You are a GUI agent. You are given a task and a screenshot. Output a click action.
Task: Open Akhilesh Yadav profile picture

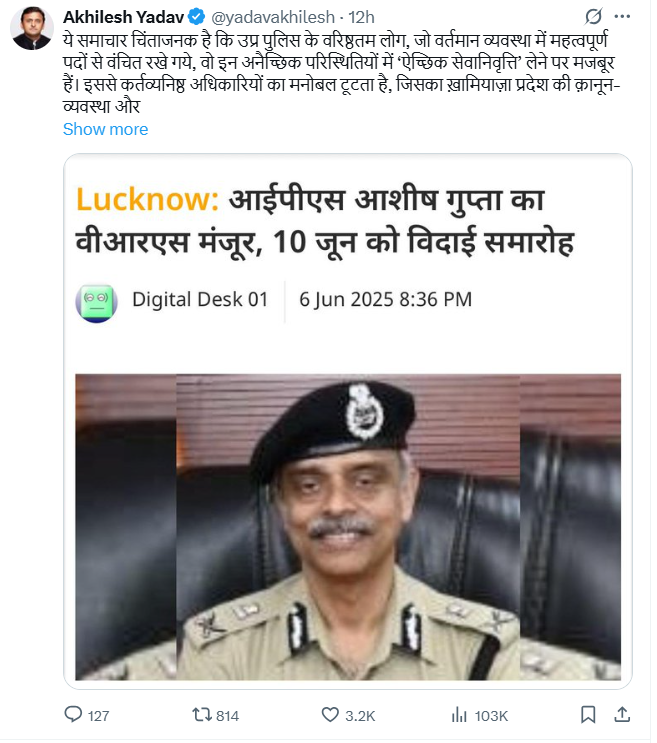coord(32,28)
